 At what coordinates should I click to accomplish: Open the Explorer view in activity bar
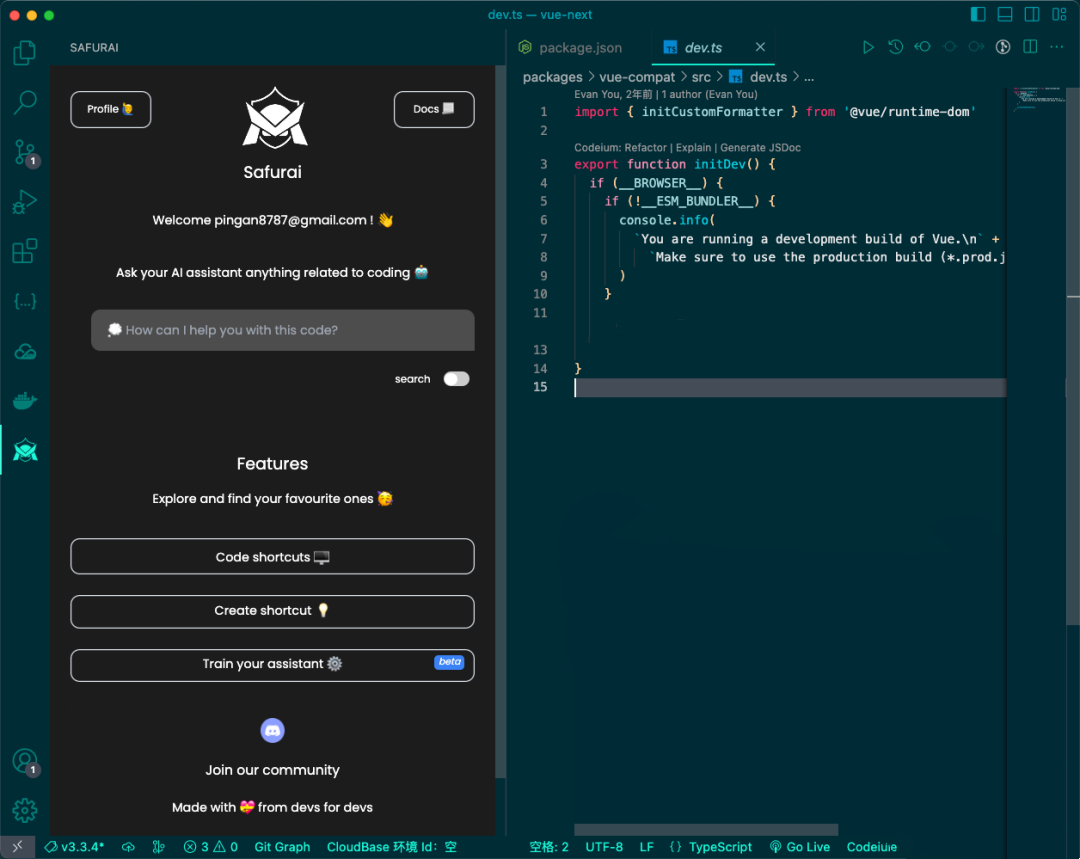click(x=25, y=52)
